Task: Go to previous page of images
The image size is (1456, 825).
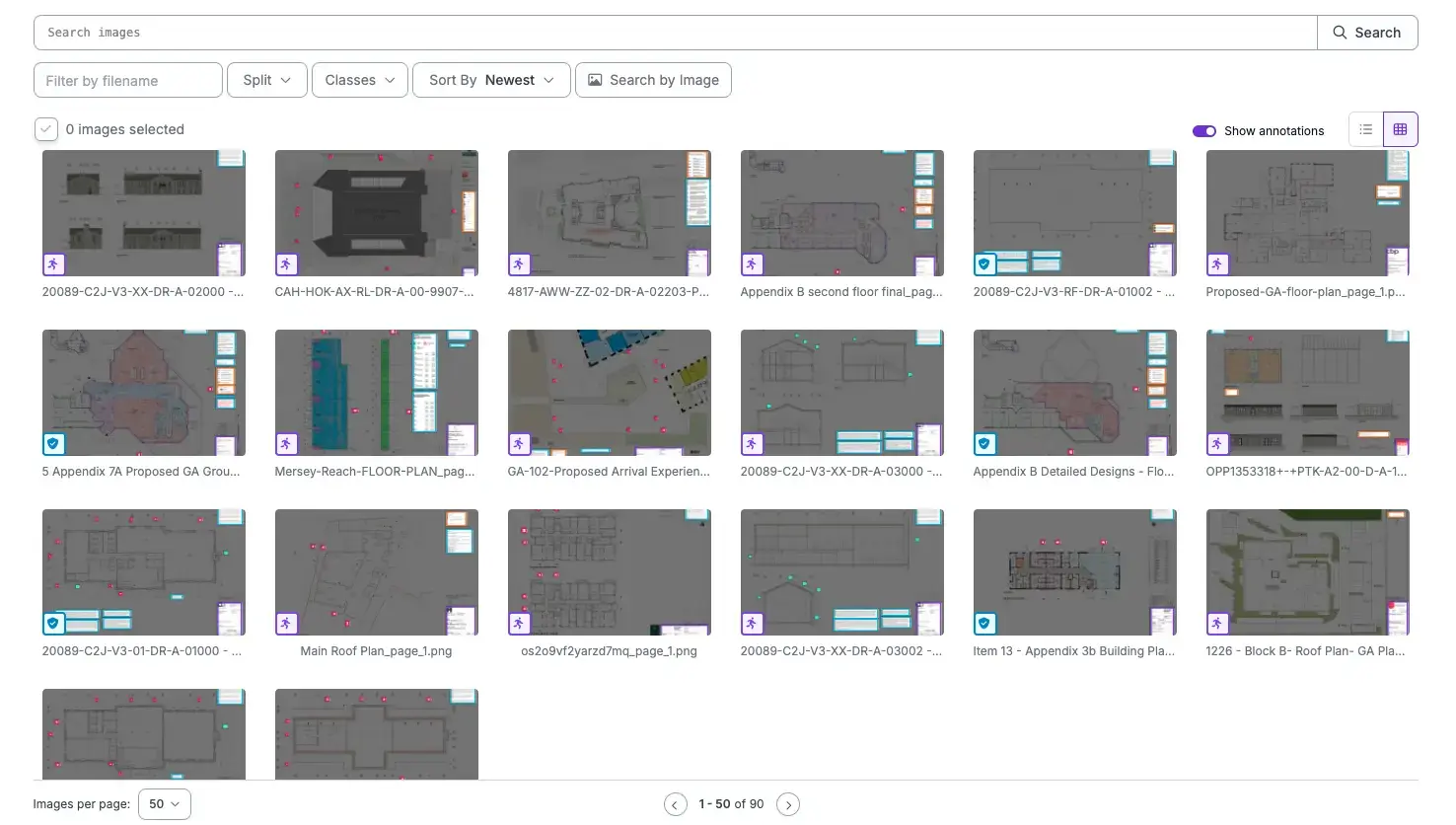Action: [x=675, y=804]
